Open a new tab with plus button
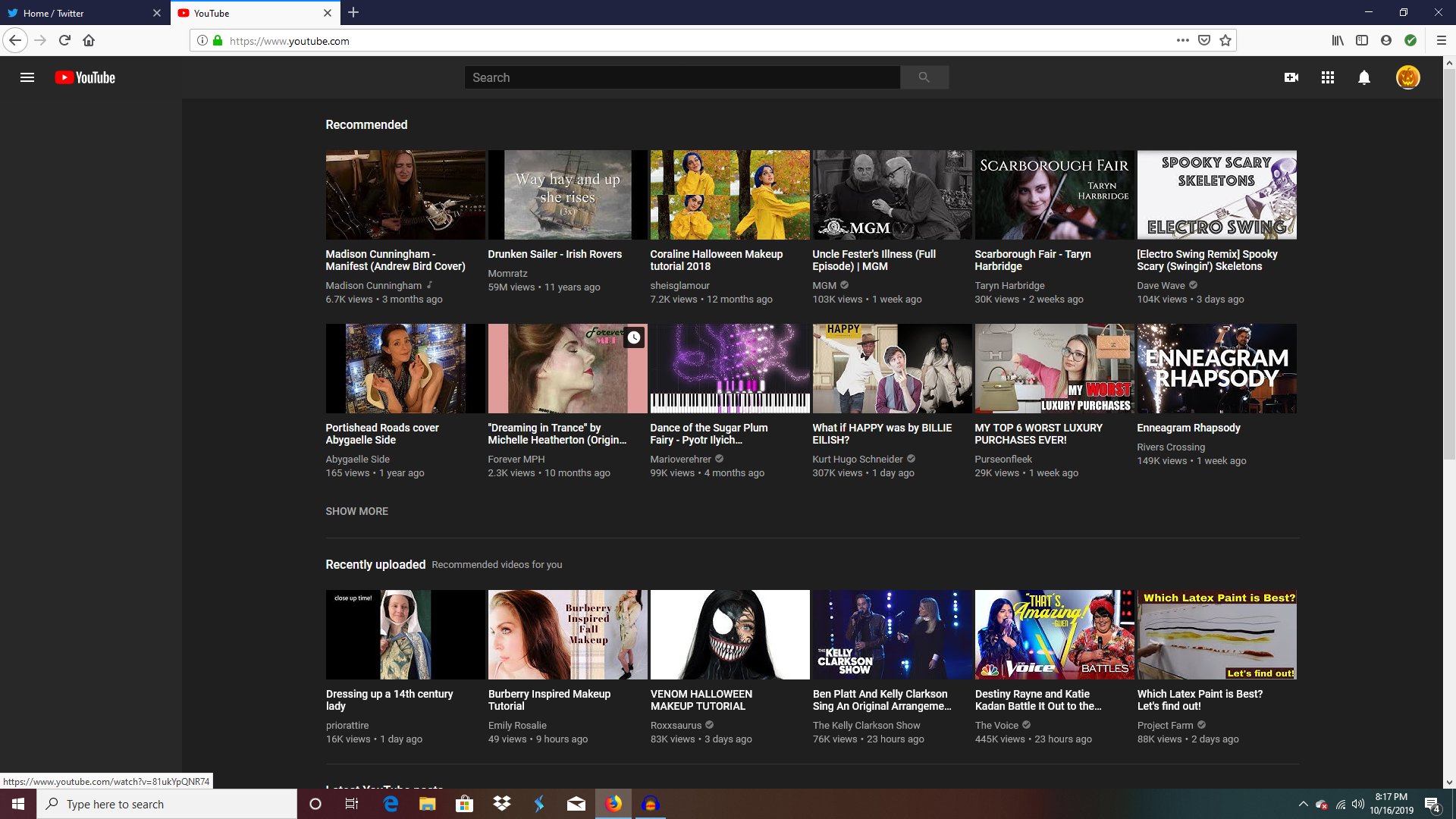Screen dimensions: 1456x819 click(x=353, y=12)
